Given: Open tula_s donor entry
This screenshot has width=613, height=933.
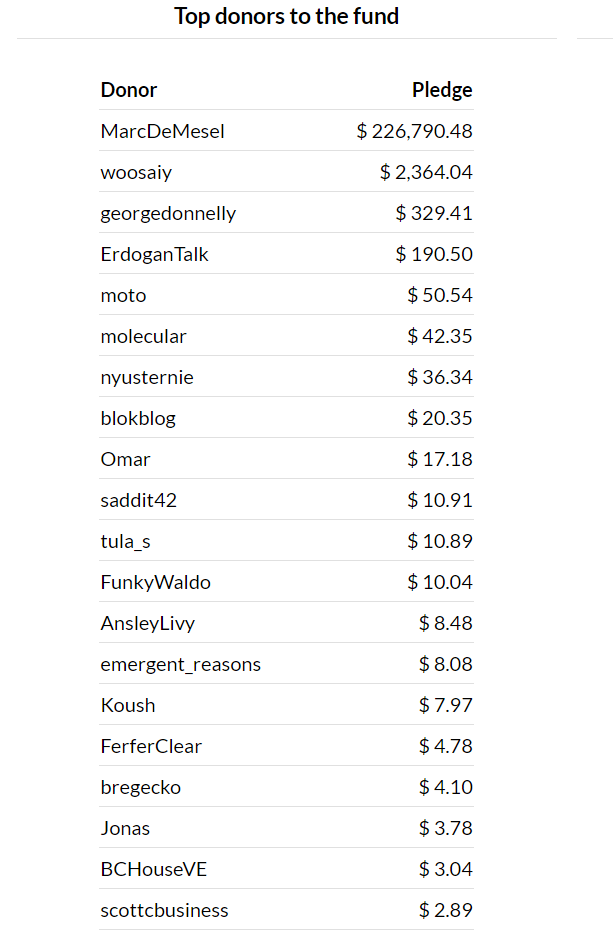Looking at the screenshot, I should click(126, 541).
